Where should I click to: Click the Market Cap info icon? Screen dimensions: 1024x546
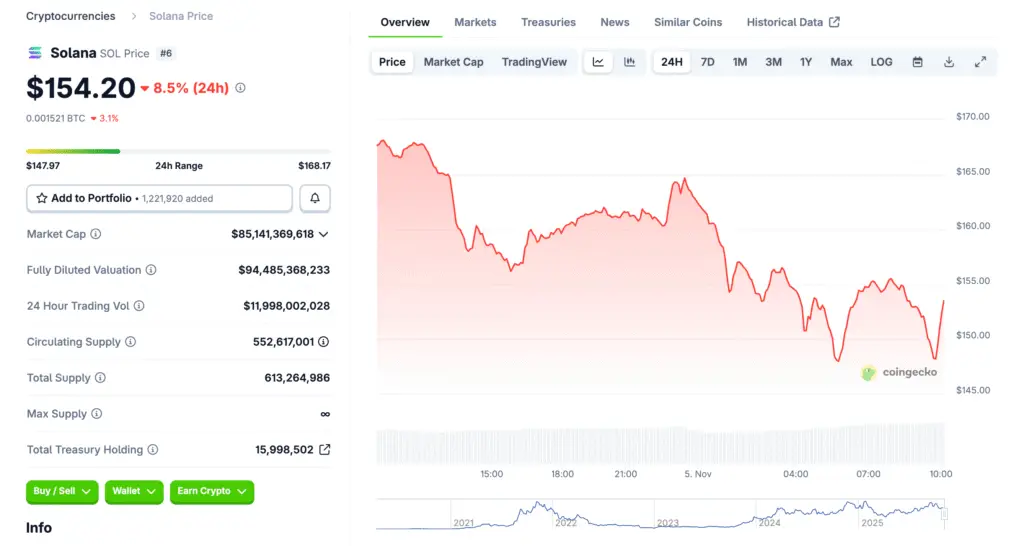pyautogui.click(x=96, y=234)
